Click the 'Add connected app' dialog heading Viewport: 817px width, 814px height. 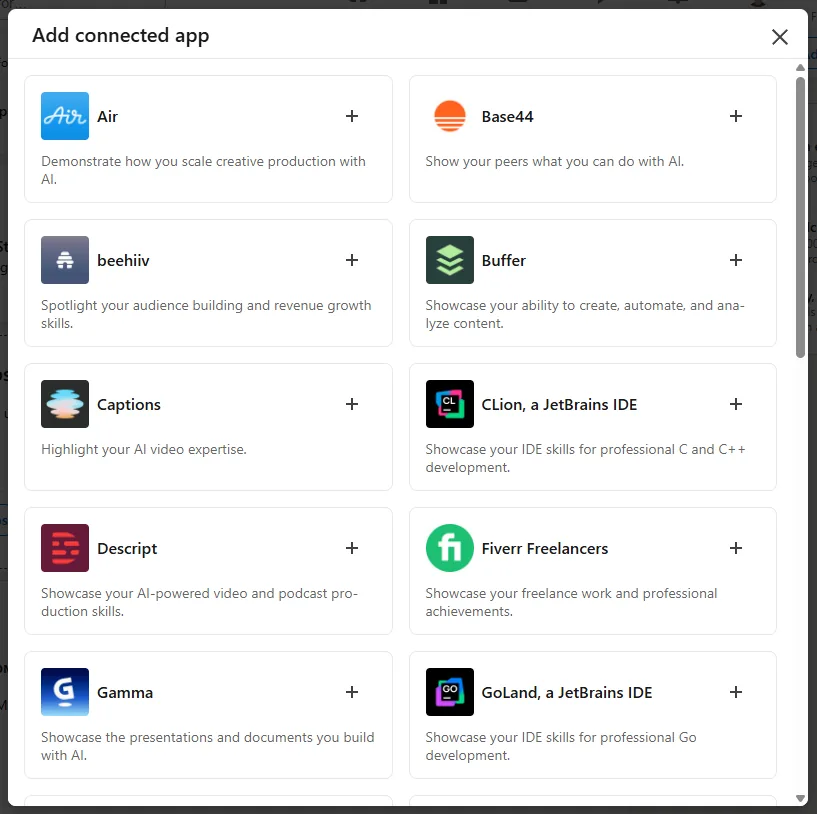click(120, 35)
